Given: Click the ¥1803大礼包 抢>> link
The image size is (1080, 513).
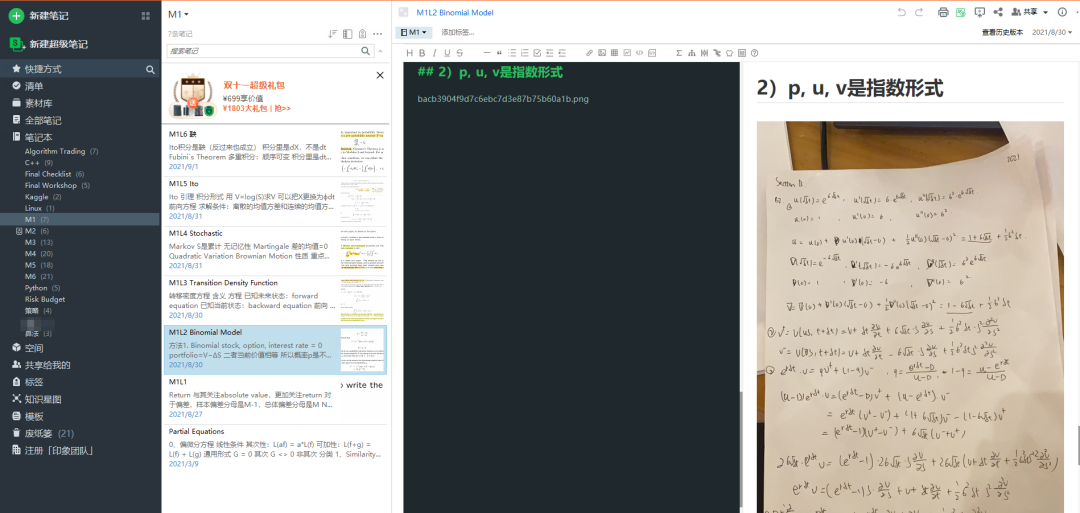Looking at the screenshot, I should [256, 108].
